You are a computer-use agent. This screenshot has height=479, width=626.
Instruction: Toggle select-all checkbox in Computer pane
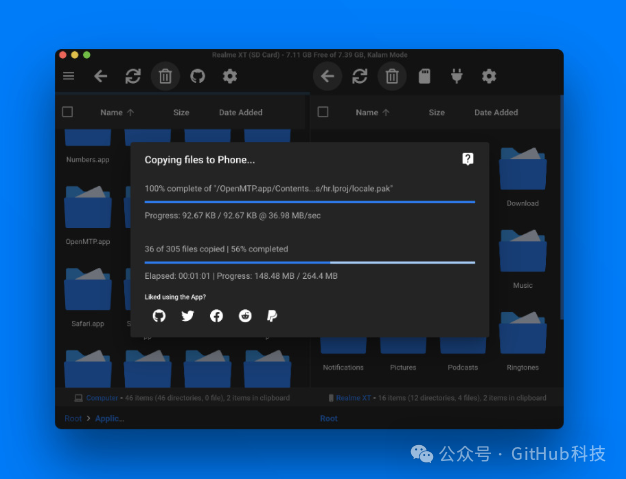pyautogui.click(x=67, y=112)
